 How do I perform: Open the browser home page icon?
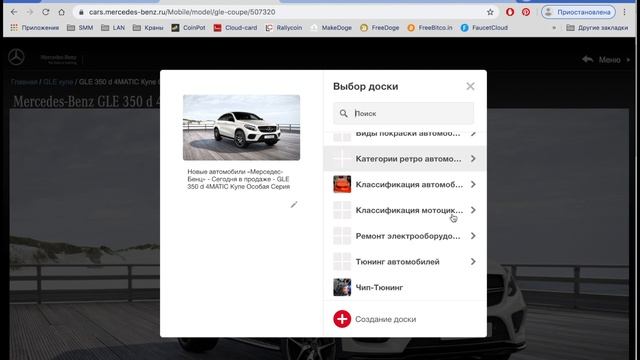[61, 12]
